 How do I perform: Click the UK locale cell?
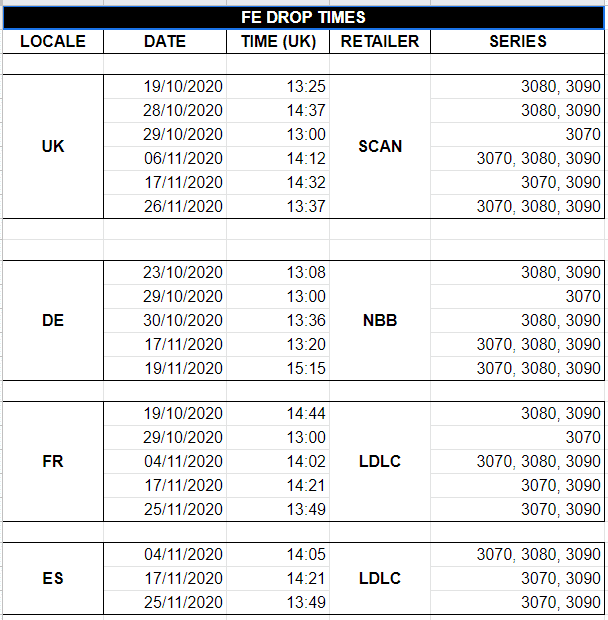click(x=53, y=146)
